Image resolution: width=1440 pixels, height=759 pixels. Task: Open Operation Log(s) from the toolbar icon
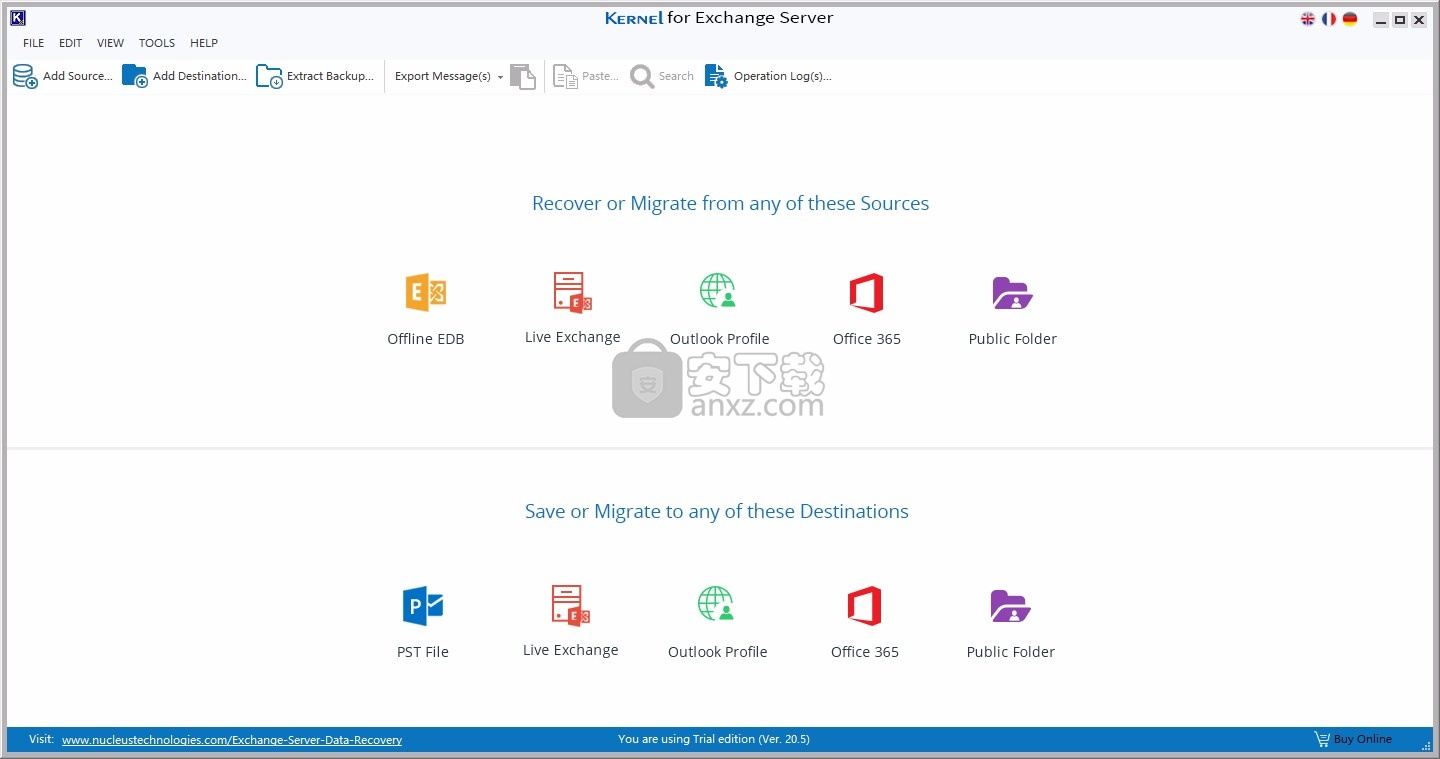coord(716,76)
